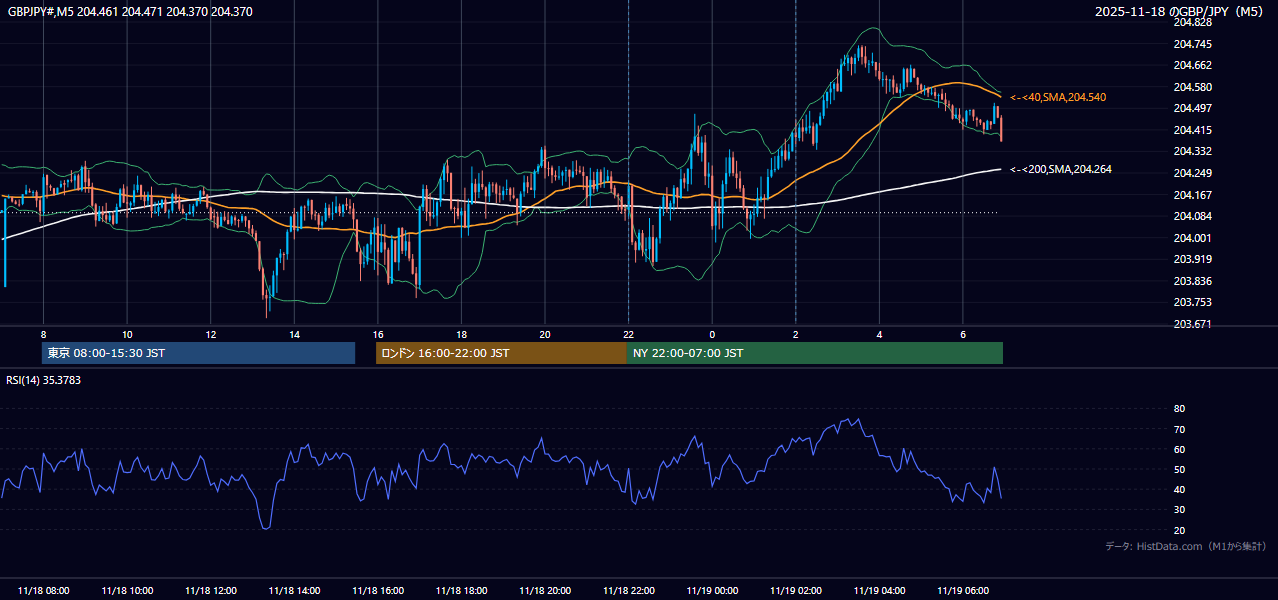The height and width of the screenshot is (600, 1278).
Task: Click the 東京 08:00-15:30 JST session bar
Action: click(x=198, y=353)
